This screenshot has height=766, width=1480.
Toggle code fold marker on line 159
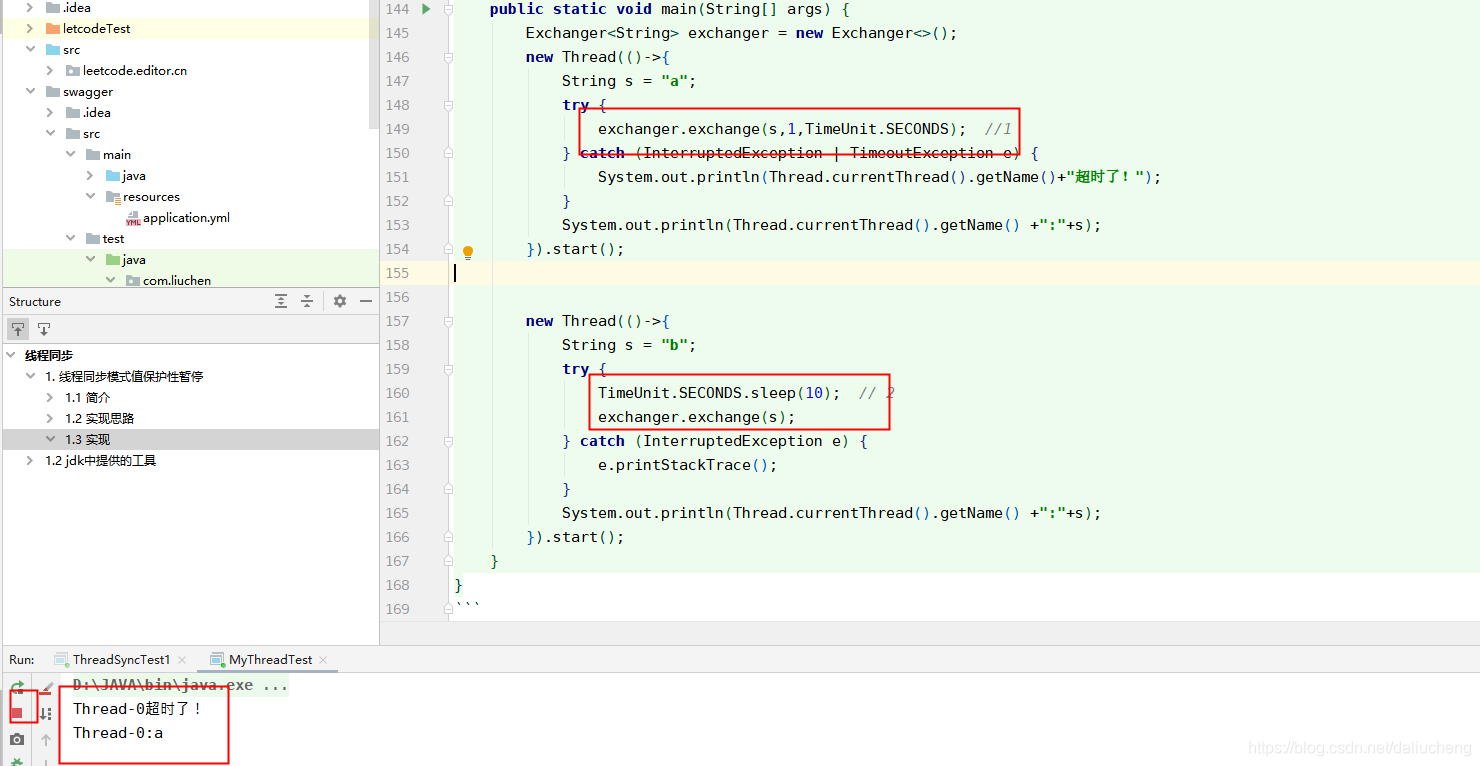(448, 369)
